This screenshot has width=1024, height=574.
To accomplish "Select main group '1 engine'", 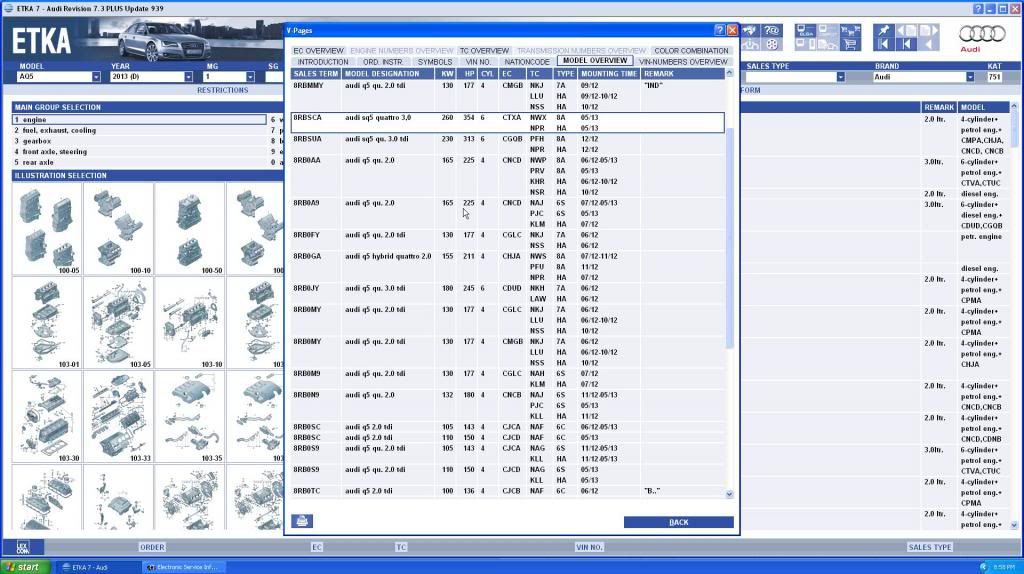I will click(139, 120).
